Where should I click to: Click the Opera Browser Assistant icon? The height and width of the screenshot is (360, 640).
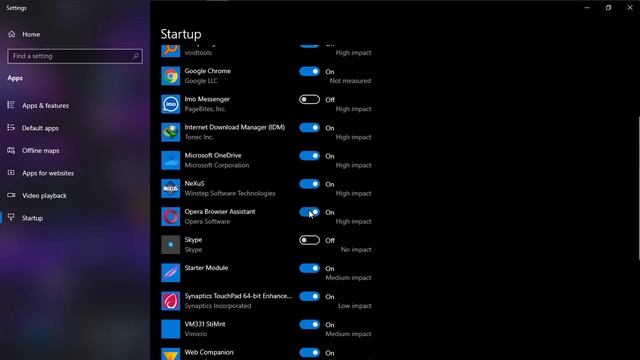coord(170,217)
